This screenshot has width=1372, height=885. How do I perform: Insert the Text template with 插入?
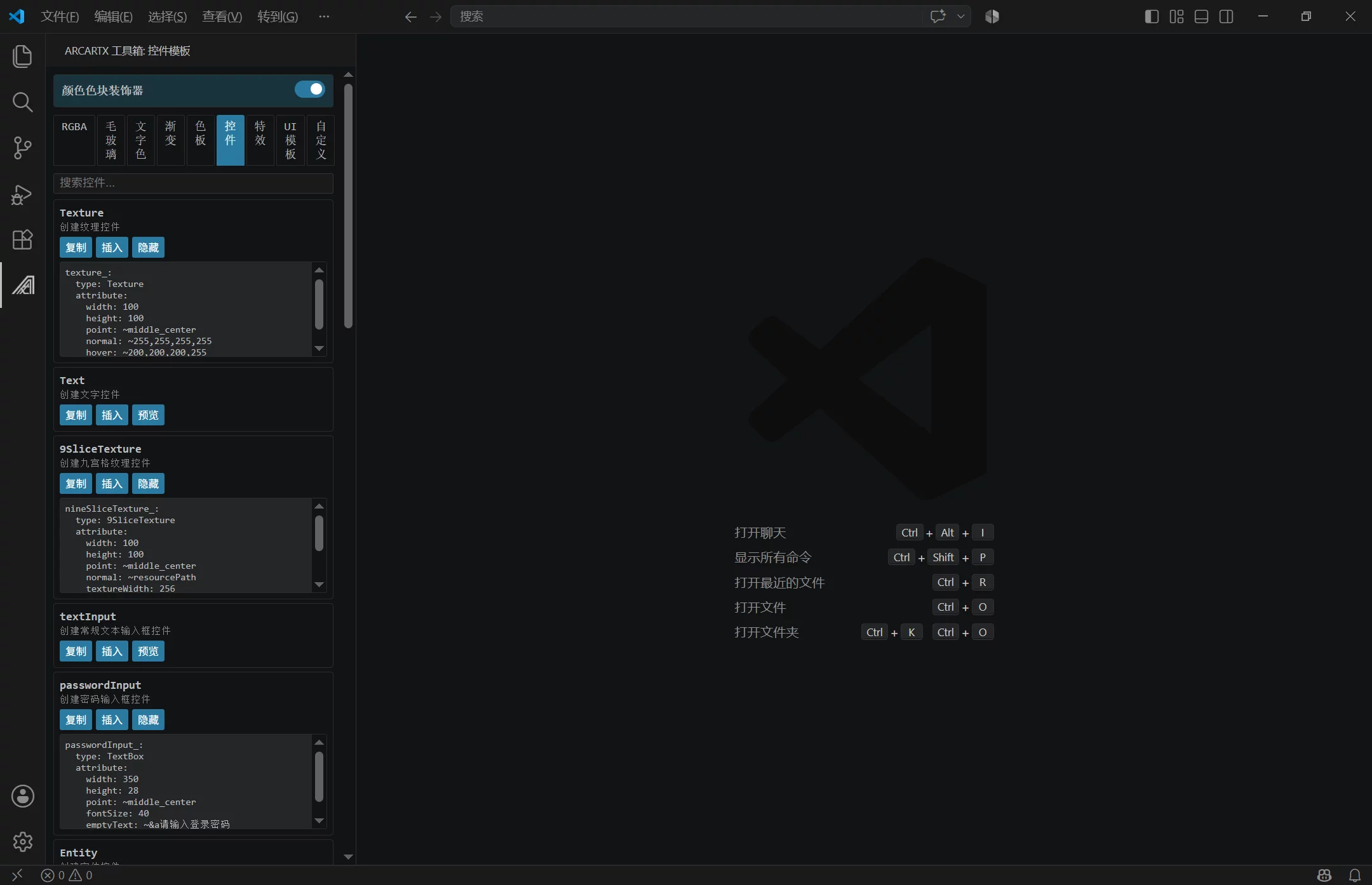point(112,415)
